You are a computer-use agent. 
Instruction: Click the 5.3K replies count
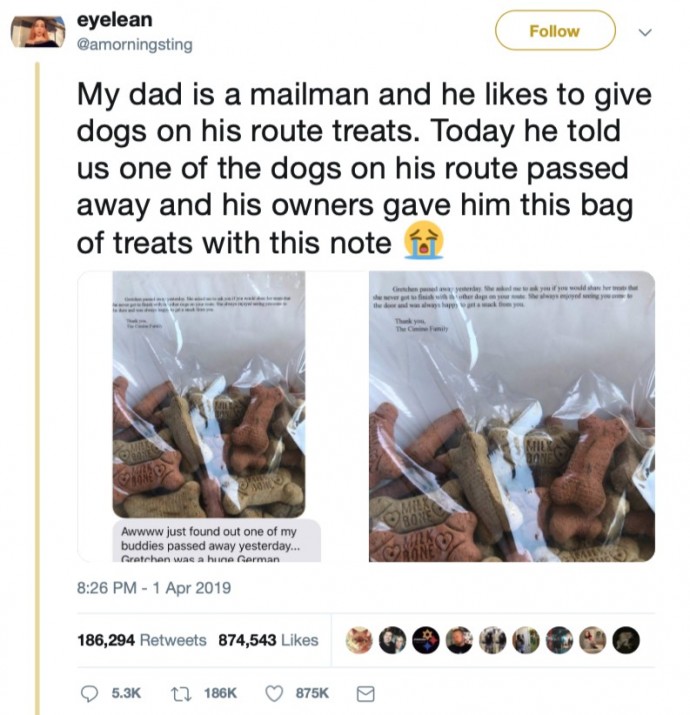tap(126, 694)
